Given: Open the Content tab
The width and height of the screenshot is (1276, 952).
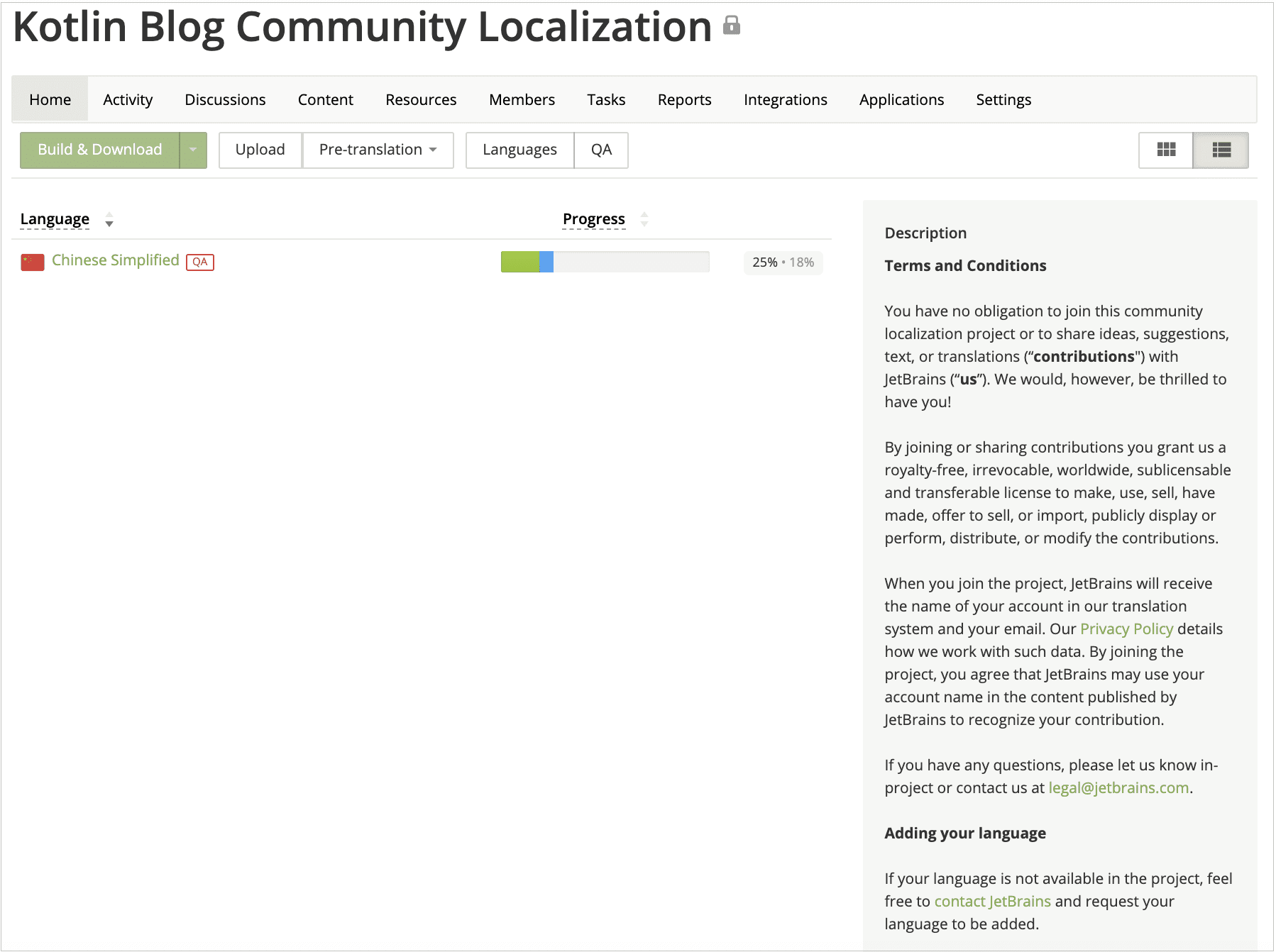Looking at the screenshot, I should [325, 99].
